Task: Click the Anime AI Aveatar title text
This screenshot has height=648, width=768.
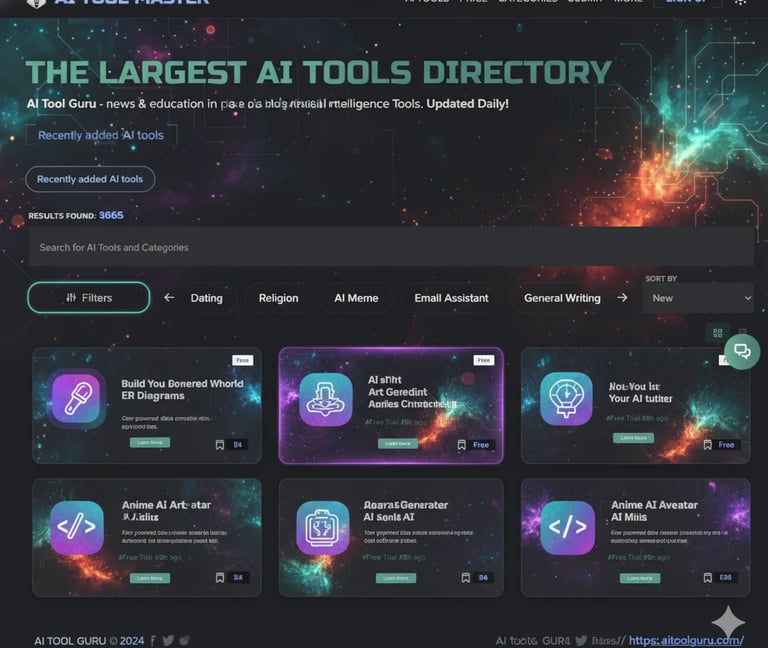Action: tap(654, 510)
